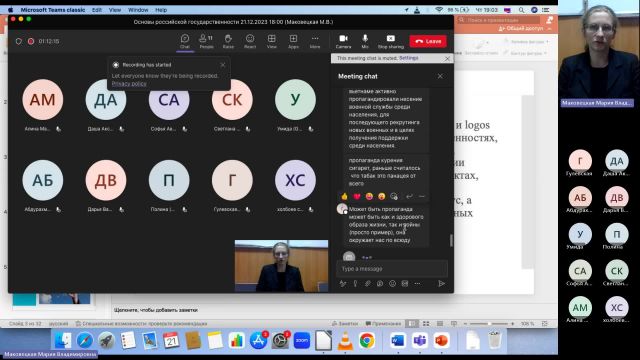Open the Help menu in menu bar
This screenshot has width=640, height=360.
pos(161,10)
